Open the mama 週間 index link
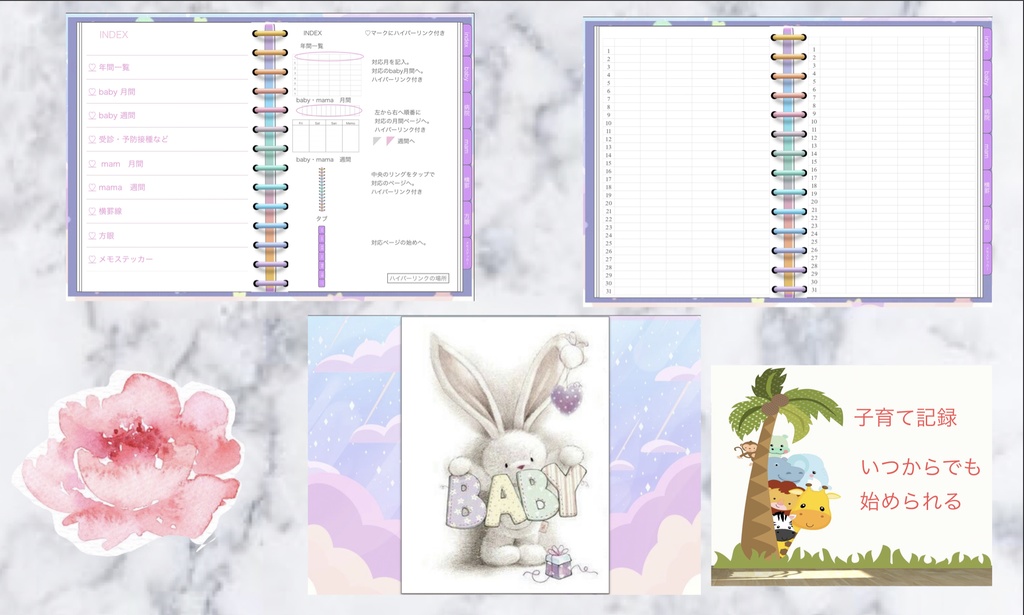Viewport: 1024px width, 615px height. coord(122,187)
